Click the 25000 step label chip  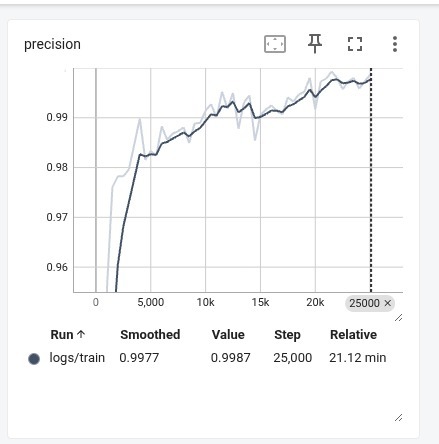tap(364, 303)
